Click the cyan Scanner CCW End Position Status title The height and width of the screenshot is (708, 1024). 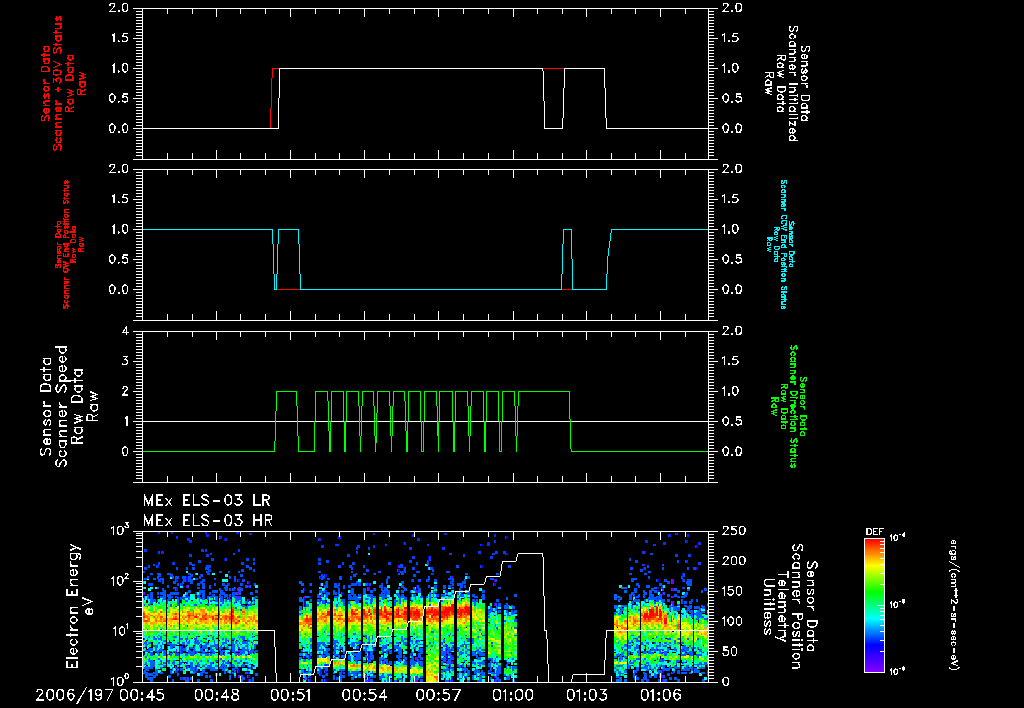[x=780, y=244]
